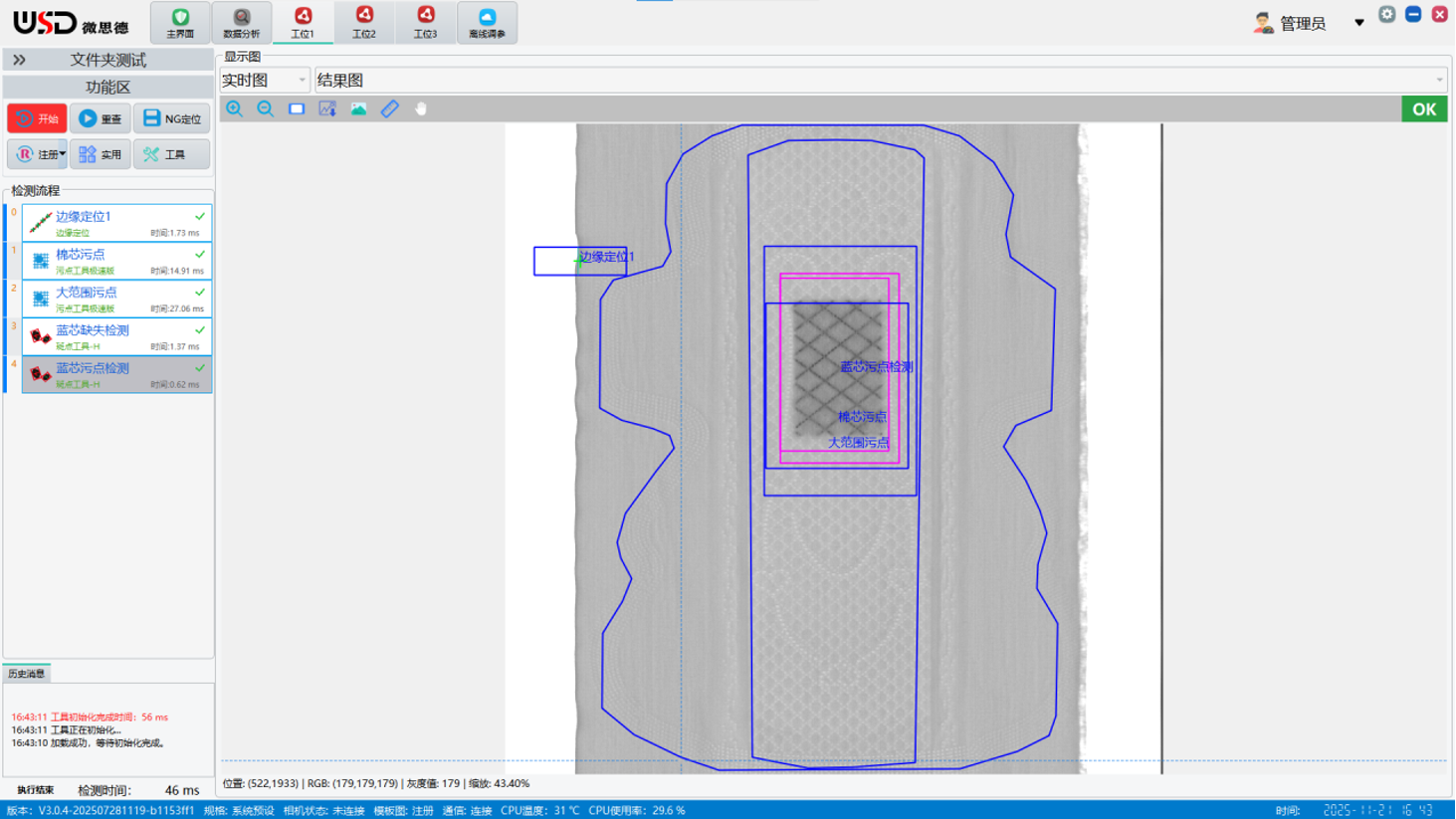Image resolution: width=1456 pixels, height=819 pixels.
Task: Select the 工位1 station tab
Action: [303, 22]
